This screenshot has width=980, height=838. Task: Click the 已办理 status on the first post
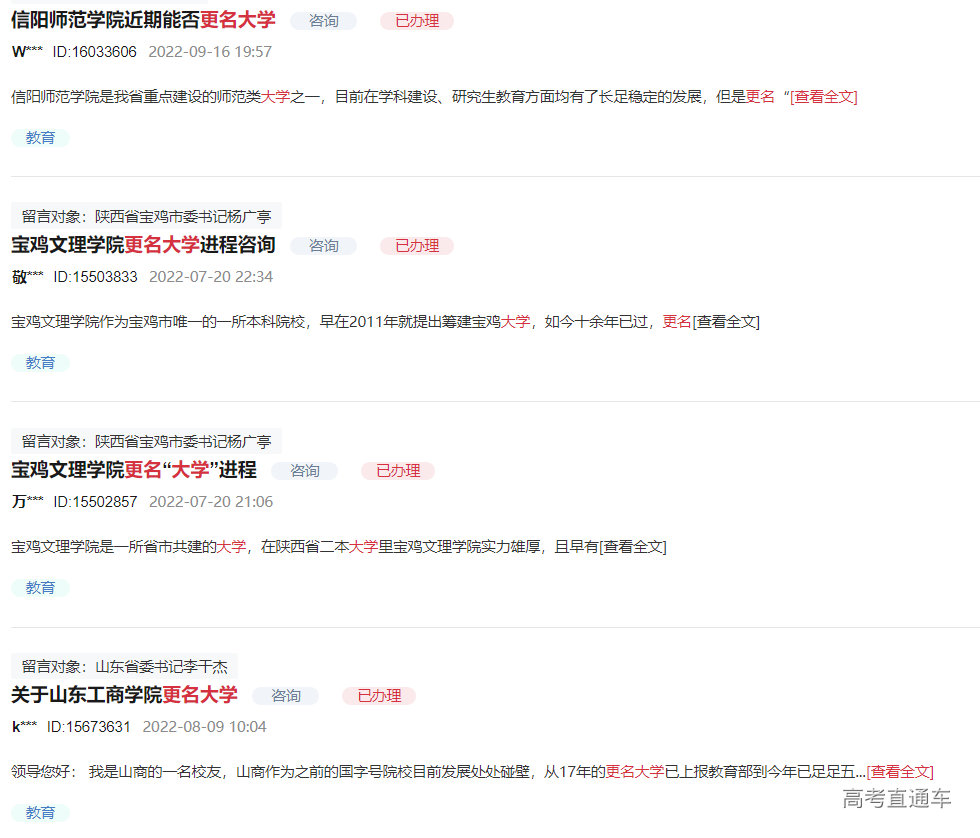[416, 20]
